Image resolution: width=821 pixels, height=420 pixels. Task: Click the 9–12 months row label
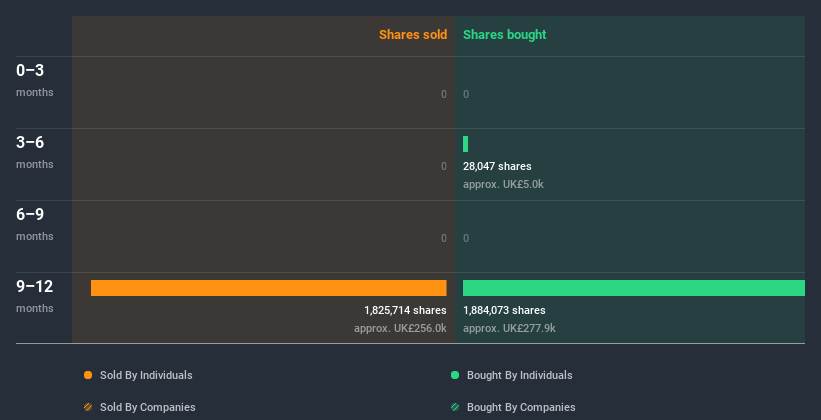pos(35,296)
